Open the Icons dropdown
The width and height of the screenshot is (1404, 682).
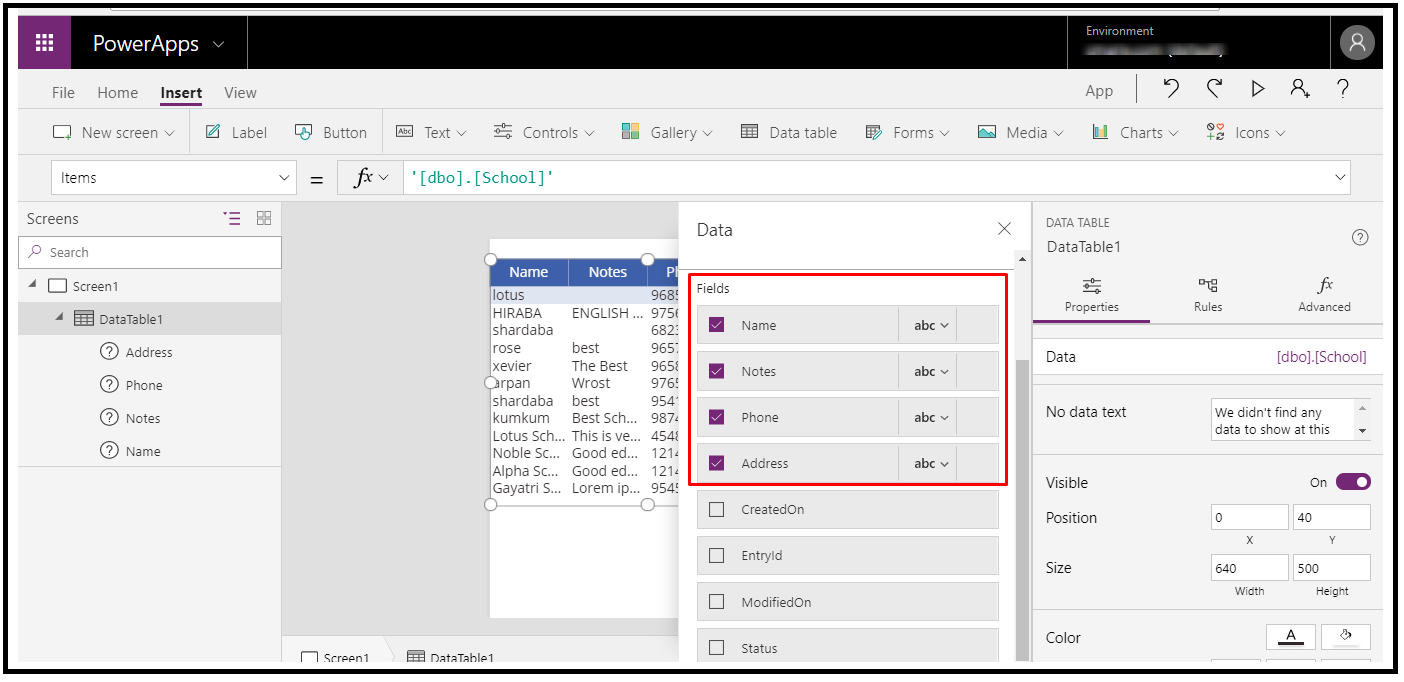(x=1246, y=132)
